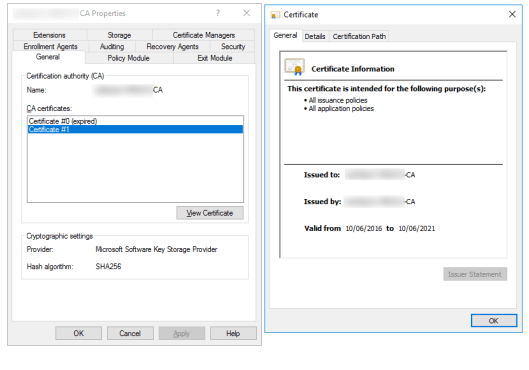Close the CA Properties window
529x370 pixels.
point(247,13)
